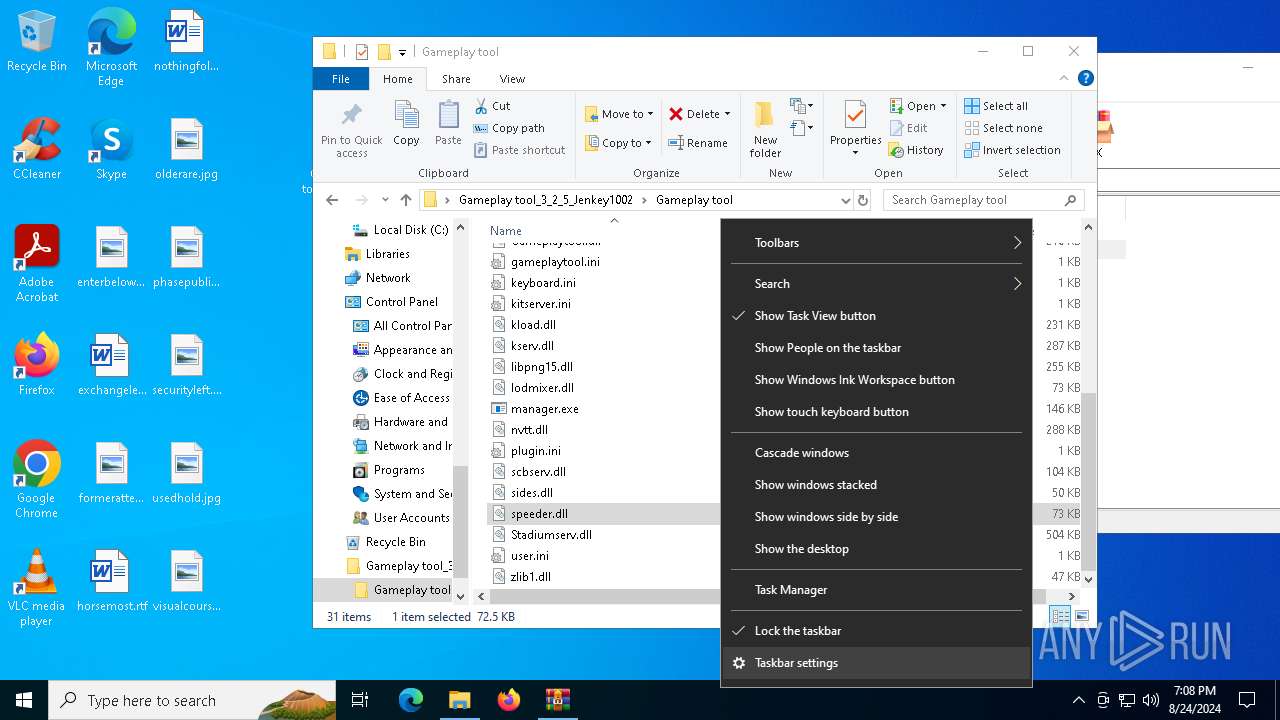Screen dimensions: 1280x720
Task: Choose Show windows side by side
Action: (x=876, y=517)
